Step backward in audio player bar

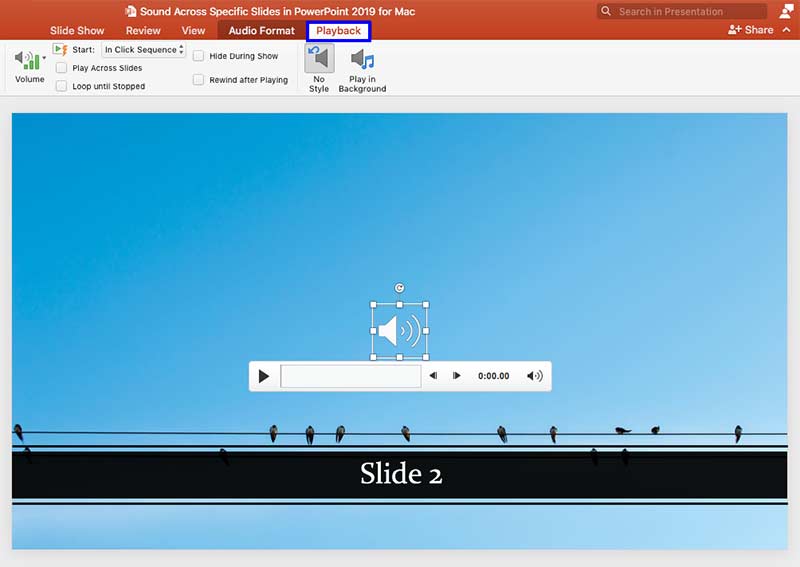tap(433, 376)
